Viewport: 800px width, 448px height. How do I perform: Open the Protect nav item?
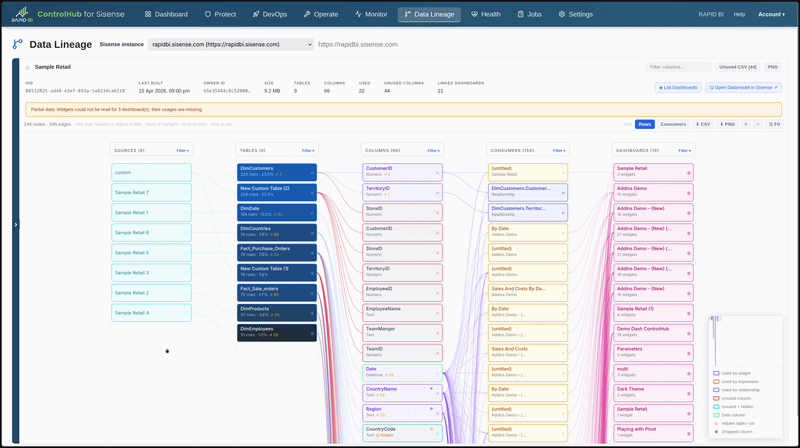click(x=220, y=14)
